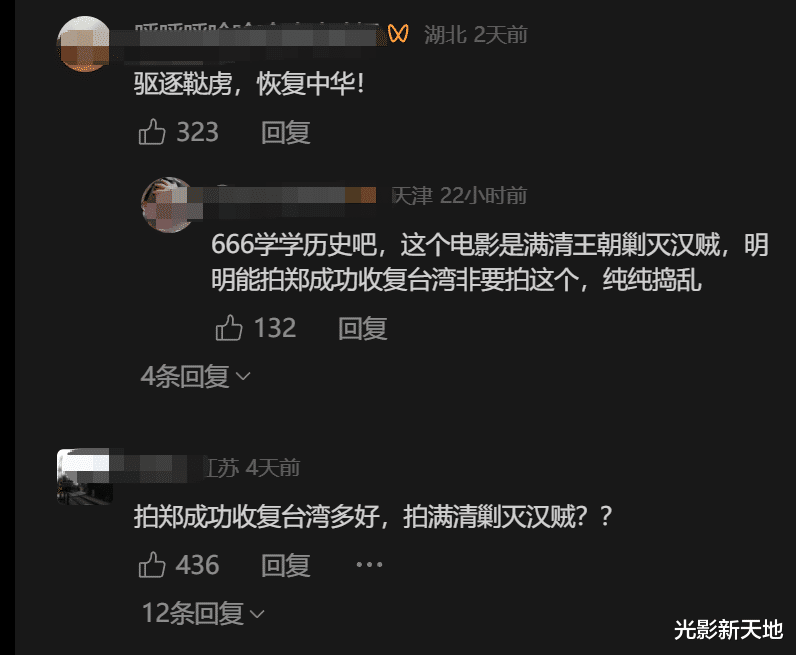The image size is (796, 655).
Task: Reply to the 666学学历史吧 comment
Action: pos(362,328)
